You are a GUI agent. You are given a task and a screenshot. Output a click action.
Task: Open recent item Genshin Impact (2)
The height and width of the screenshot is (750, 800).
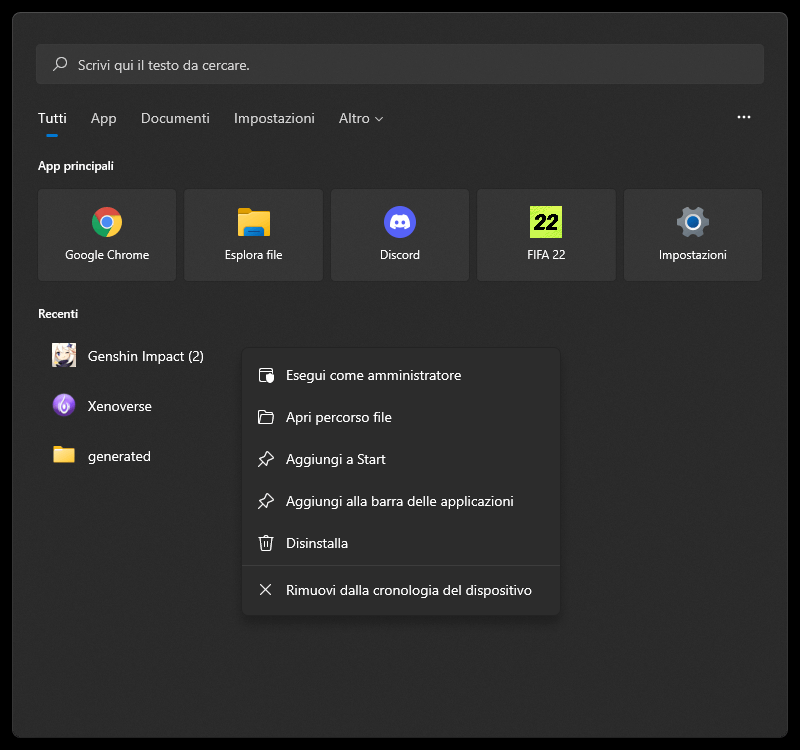pos(128,356)
